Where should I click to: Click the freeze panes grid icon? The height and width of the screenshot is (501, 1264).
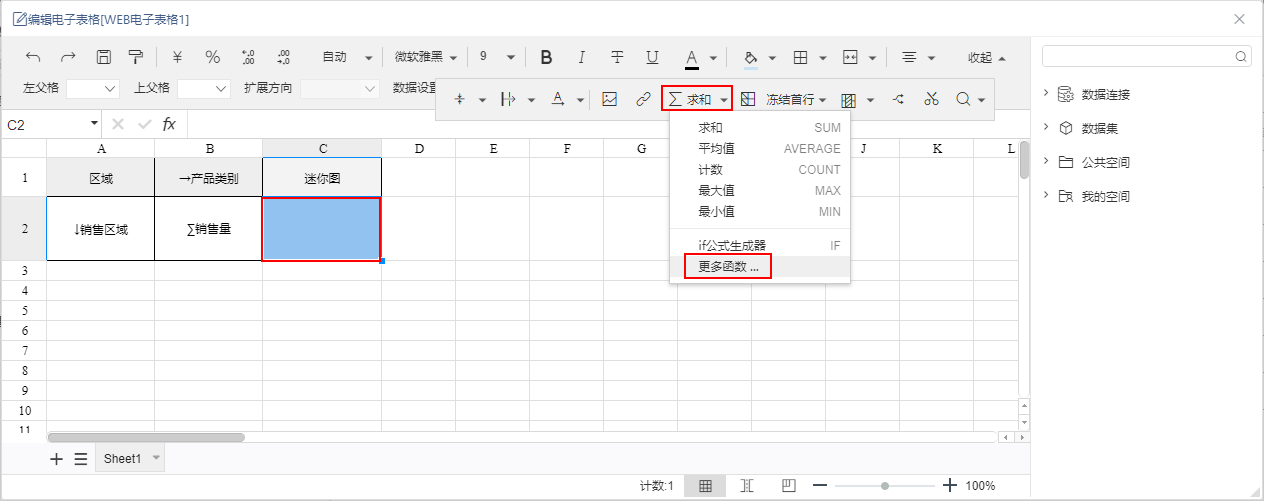tap(748, 99)
